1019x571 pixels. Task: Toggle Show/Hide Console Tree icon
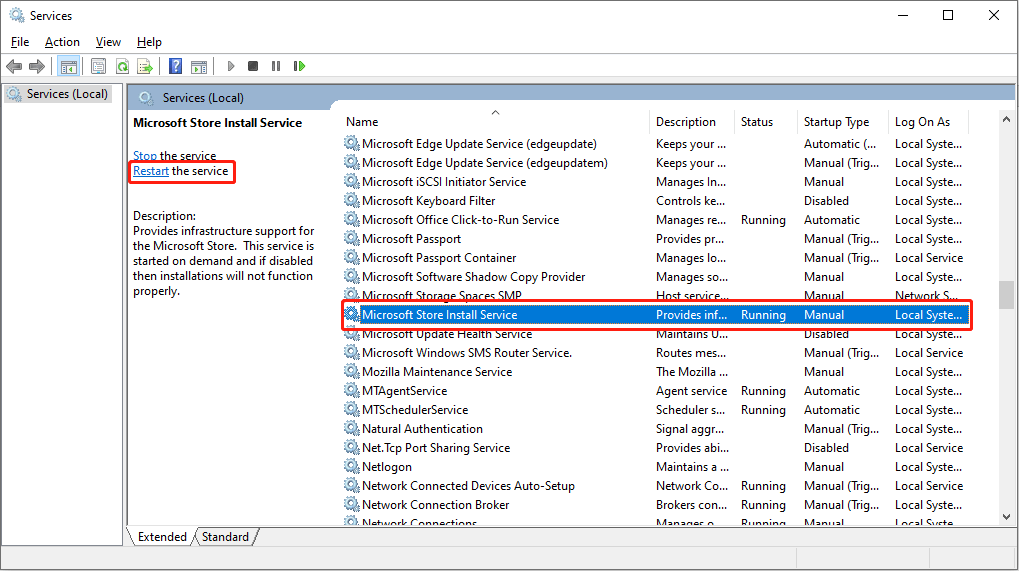point(68,66)
